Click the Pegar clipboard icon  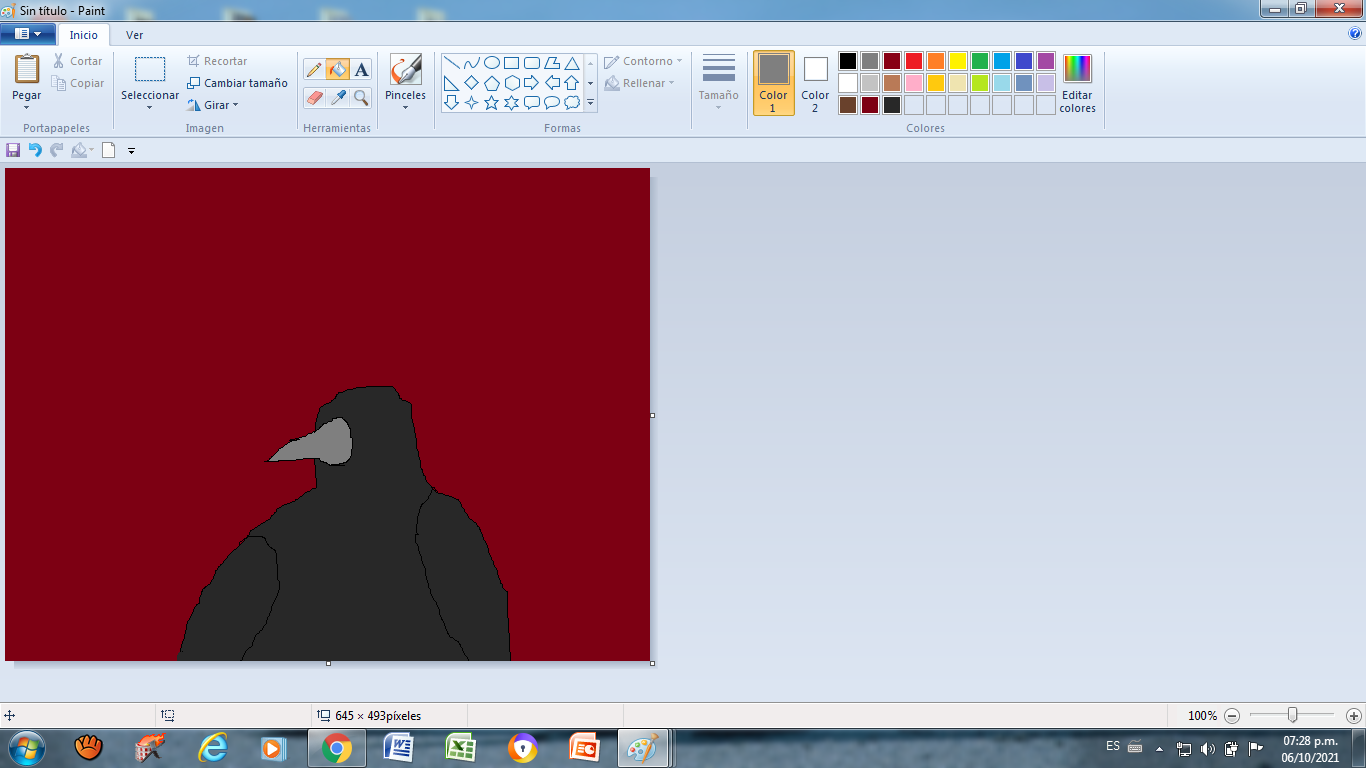[27, 68]
